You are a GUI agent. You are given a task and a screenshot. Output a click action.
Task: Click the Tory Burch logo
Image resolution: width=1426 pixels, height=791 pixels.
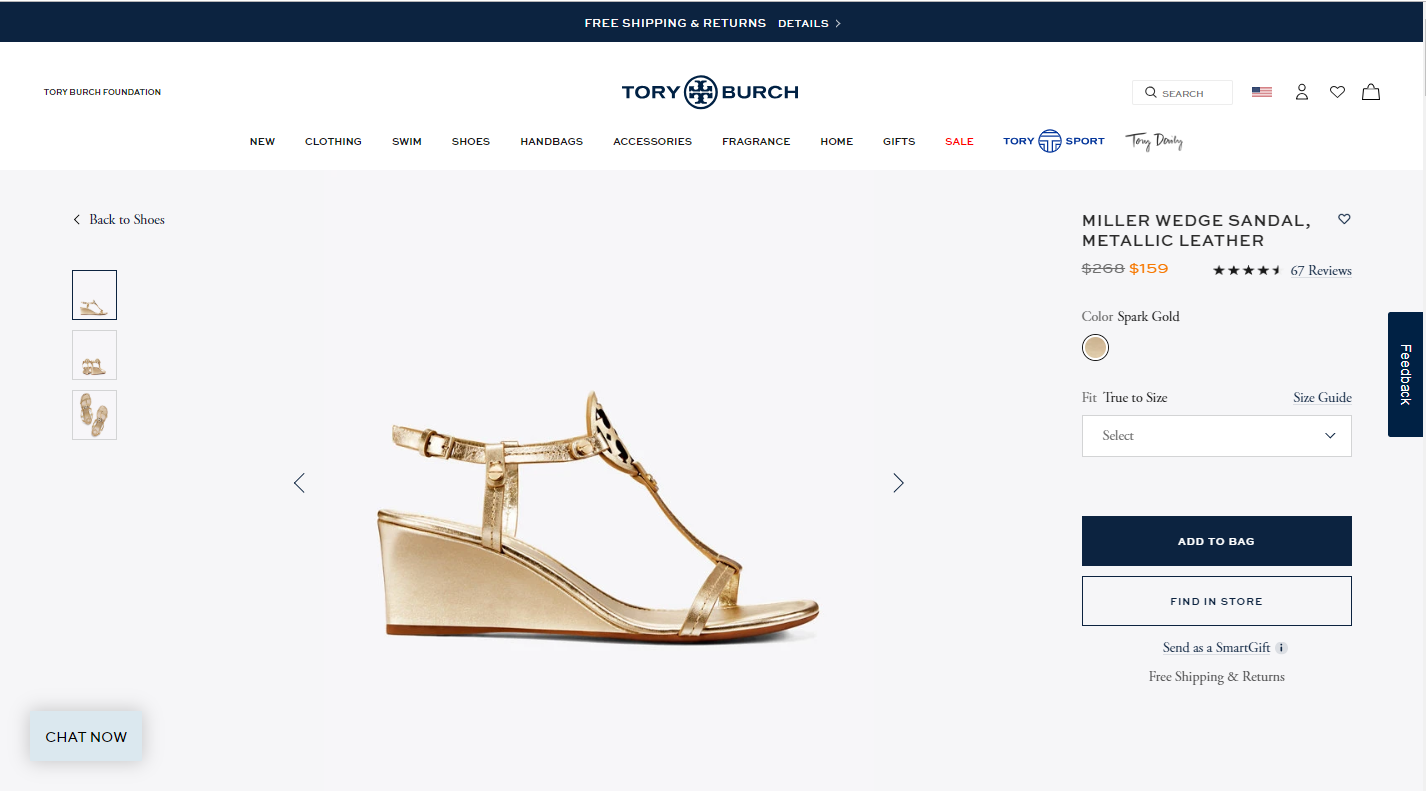pyautogui.click(x=709, y=92)
